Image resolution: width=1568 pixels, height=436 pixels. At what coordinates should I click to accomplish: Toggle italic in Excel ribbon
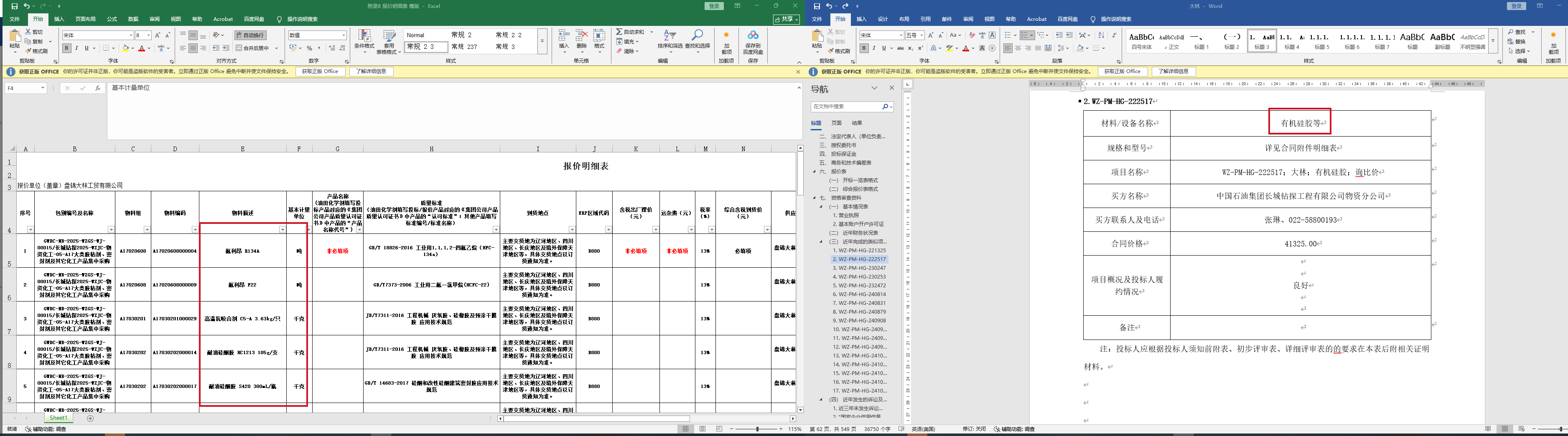77,48
